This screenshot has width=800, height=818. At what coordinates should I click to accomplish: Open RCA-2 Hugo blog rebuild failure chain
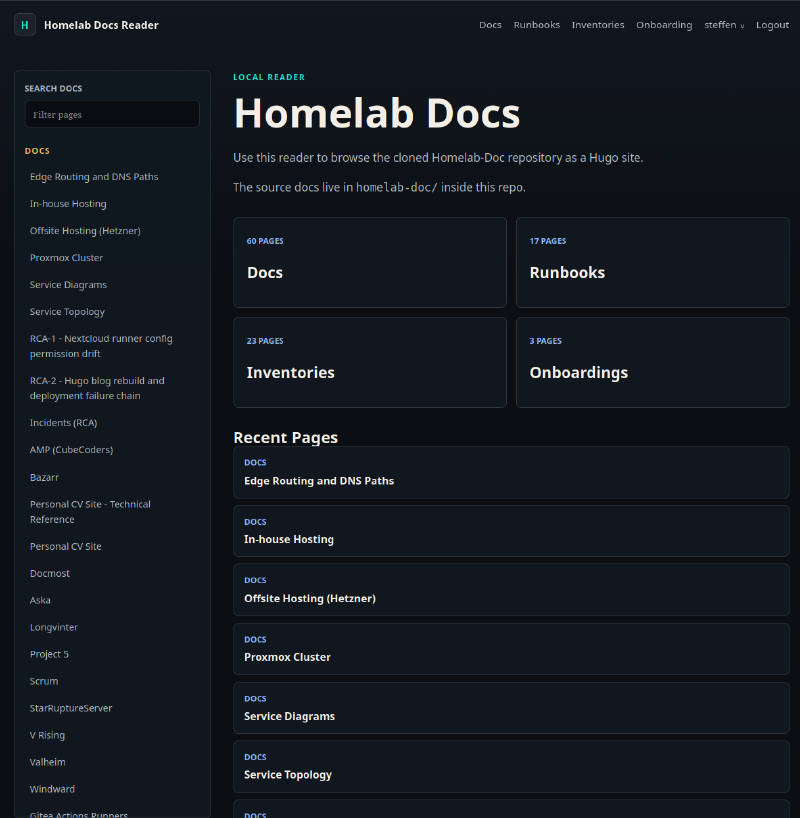point(97,388)
